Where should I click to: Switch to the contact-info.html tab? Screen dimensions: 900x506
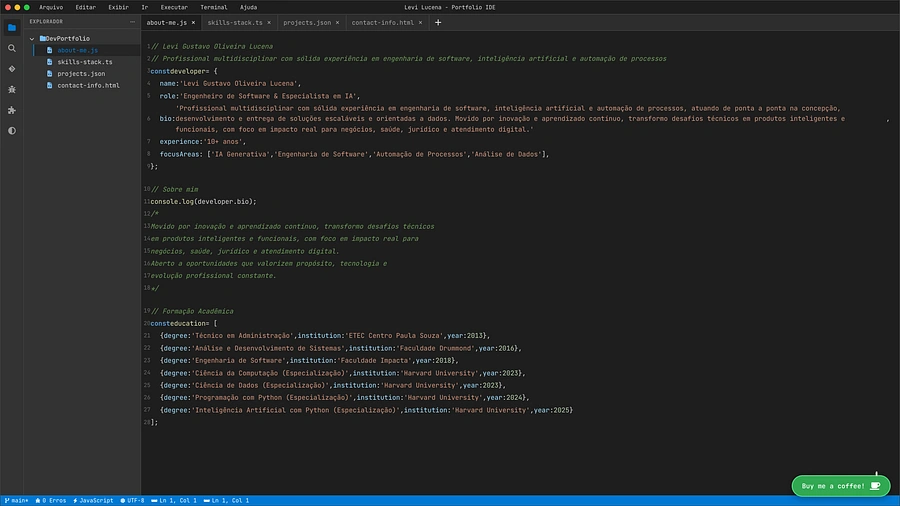point(382,22)
